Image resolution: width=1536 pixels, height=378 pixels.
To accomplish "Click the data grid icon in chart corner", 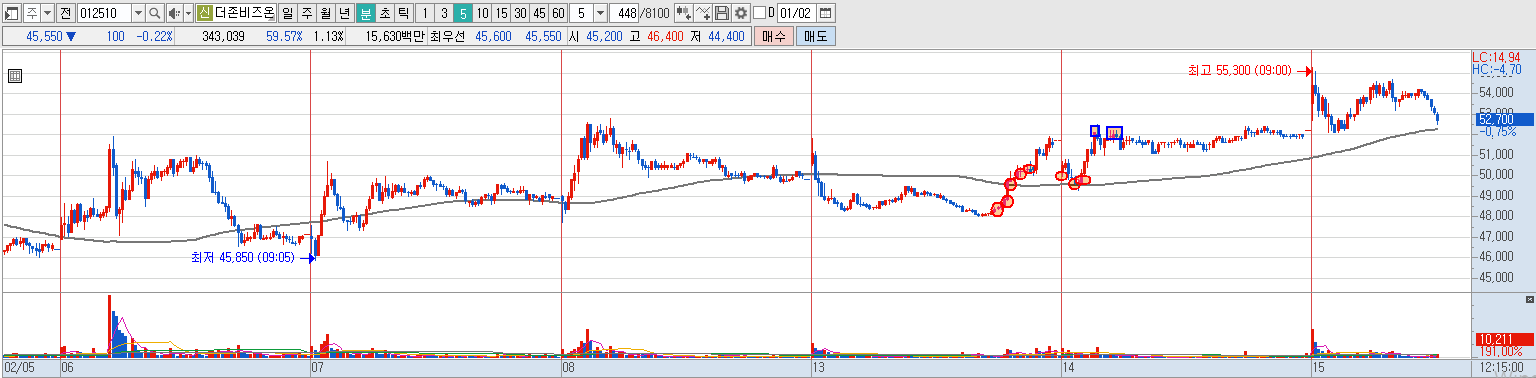I will [x=14, y=76].
